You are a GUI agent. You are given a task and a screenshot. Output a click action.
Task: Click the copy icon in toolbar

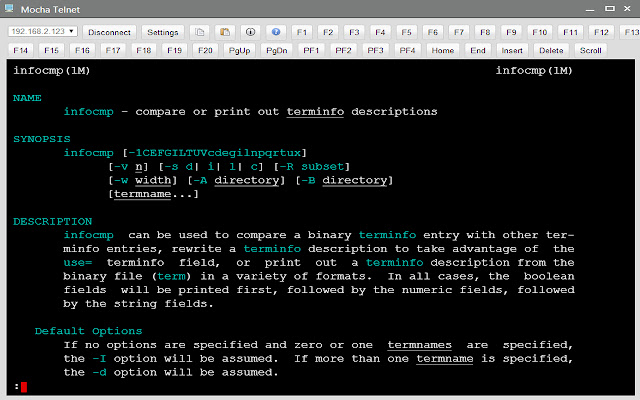(x=200, y=32)
